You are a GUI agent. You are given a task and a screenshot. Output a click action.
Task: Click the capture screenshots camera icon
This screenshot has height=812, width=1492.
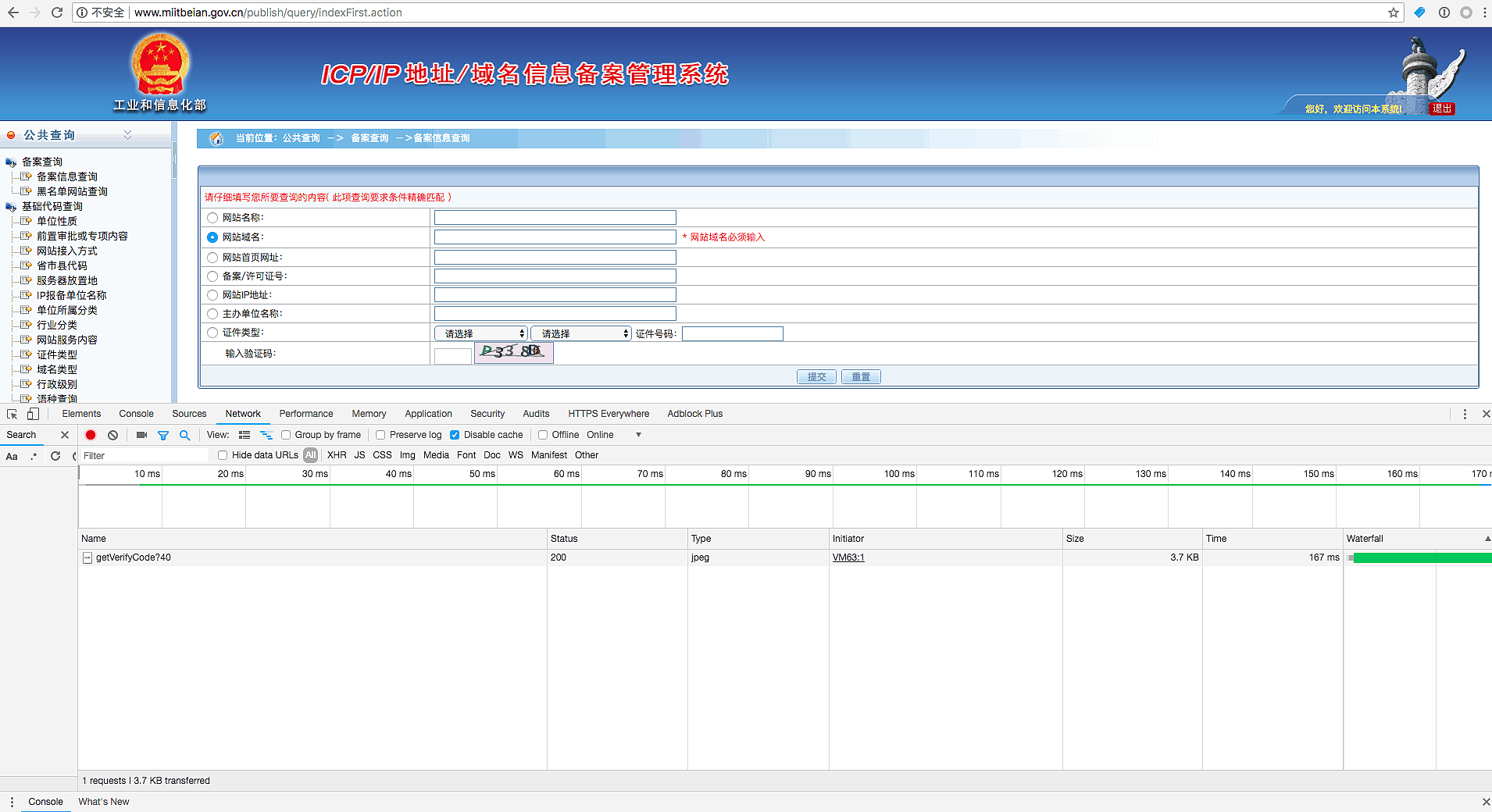tap(141, 435)
